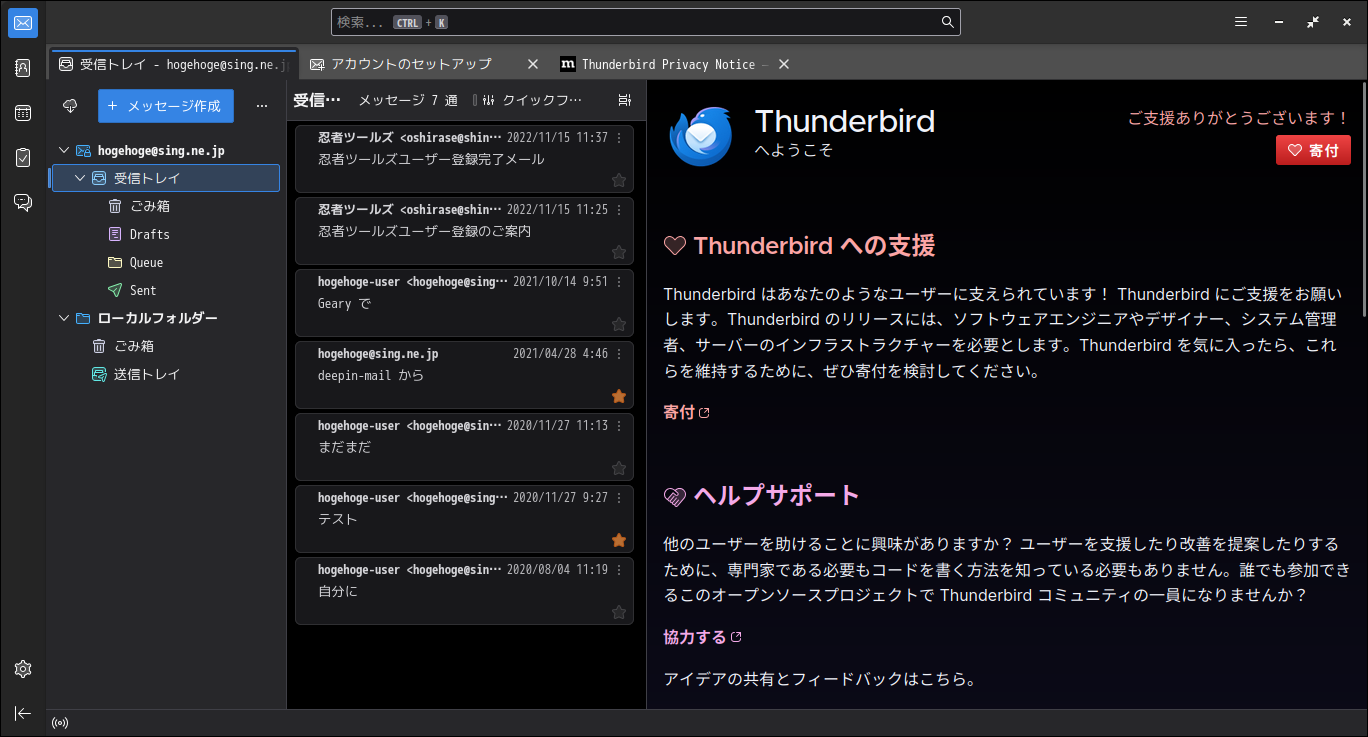The width and height of the screenshot is (1368, 737).
Task: Collapse the ローカルフォルダー tree
Action: click(64, 319)
